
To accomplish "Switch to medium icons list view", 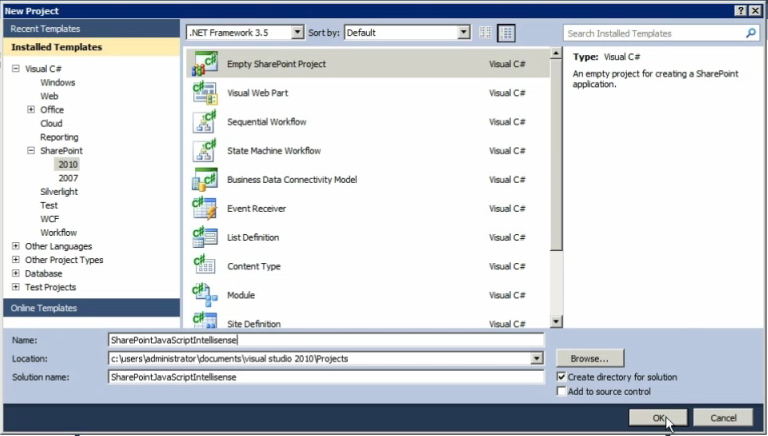I will (x=506, y=33).
